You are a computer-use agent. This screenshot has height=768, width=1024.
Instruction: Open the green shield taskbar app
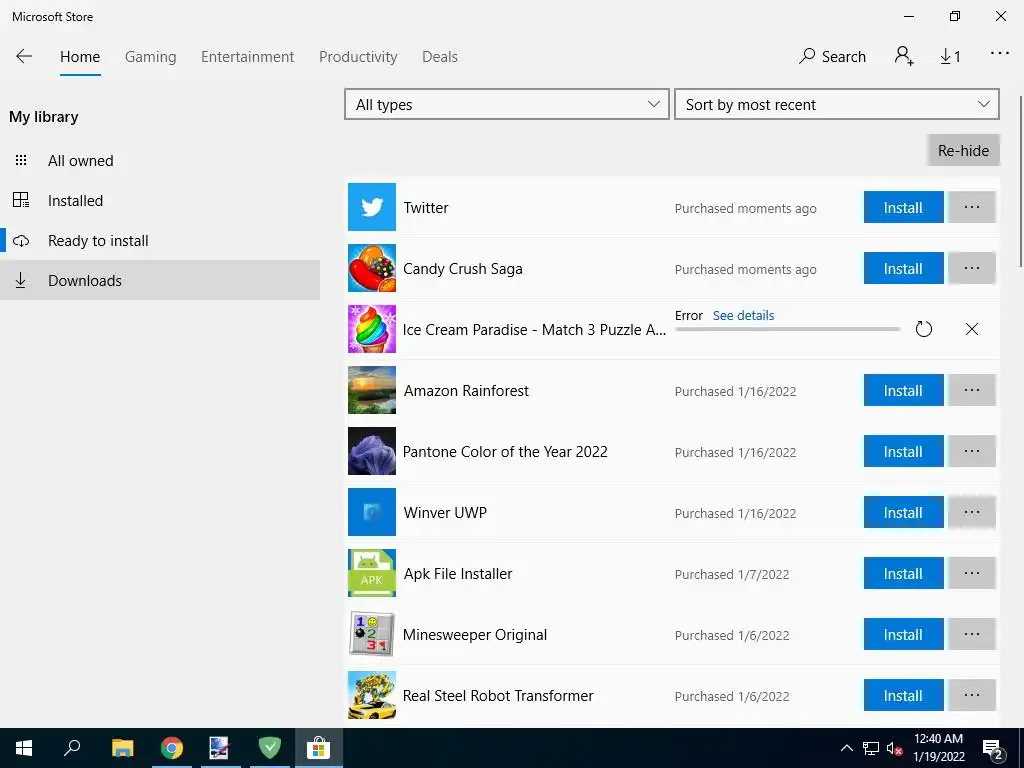[x=269, y=748]
